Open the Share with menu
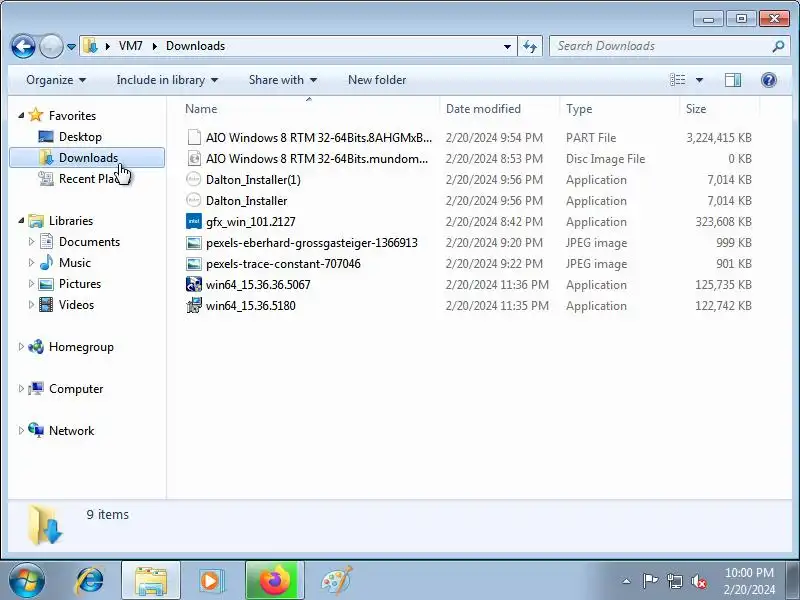 (283, 80)
